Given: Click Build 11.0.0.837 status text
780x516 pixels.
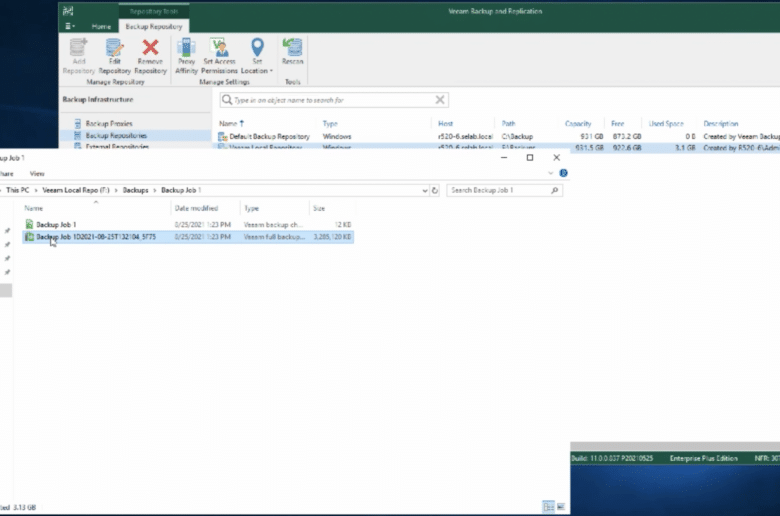Looking at the screenshot, I should [612, 458].
